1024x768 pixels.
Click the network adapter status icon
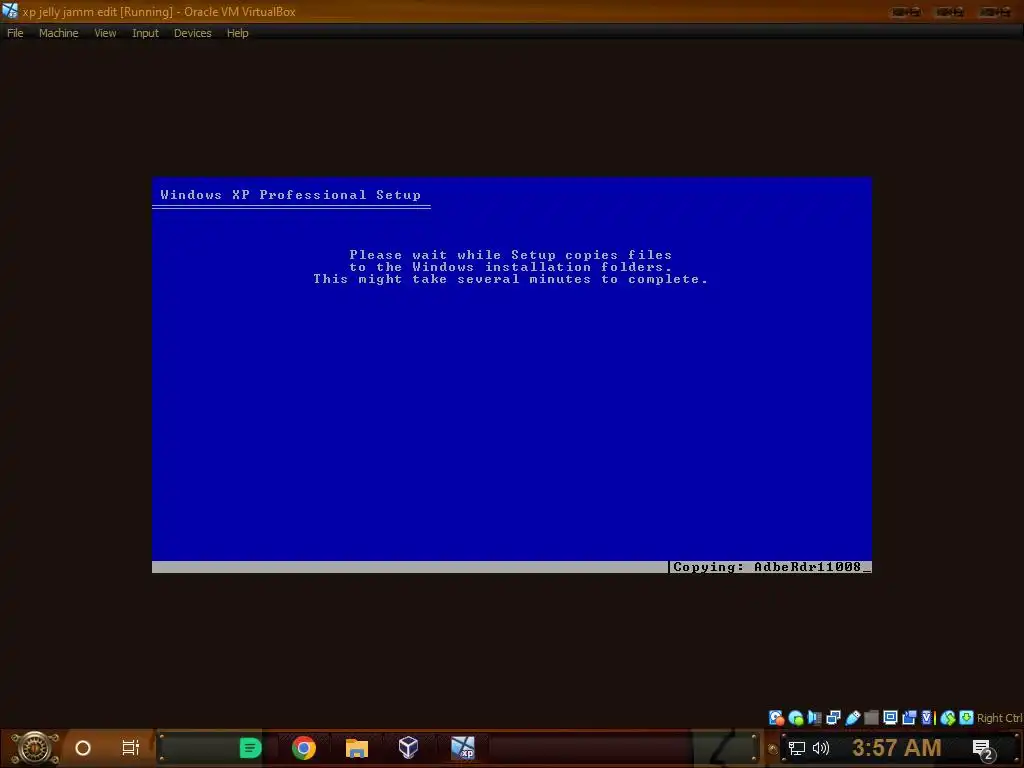833,718
